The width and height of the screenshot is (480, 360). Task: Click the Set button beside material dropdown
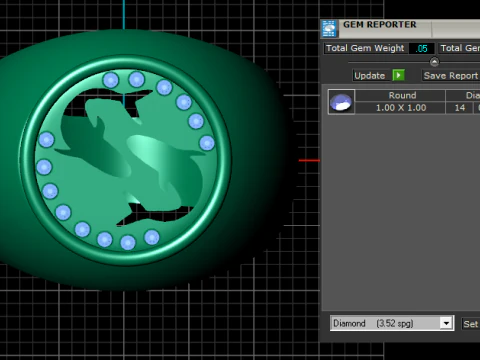(471, 324)
